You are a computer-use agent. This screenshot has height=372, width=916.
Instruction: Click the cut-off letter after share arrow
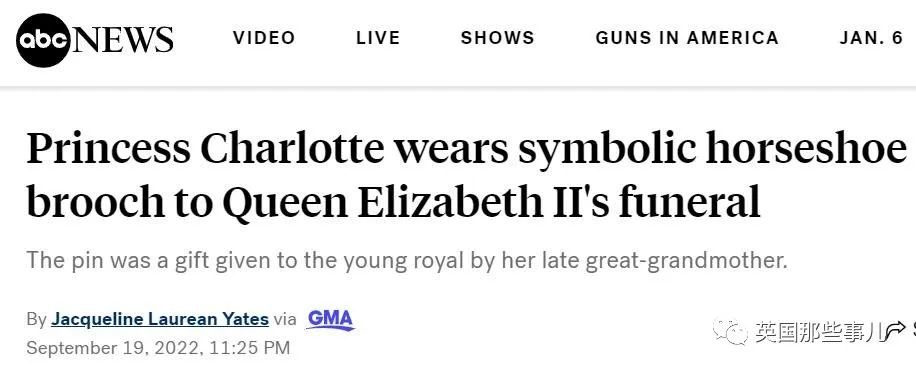point(912,331)
